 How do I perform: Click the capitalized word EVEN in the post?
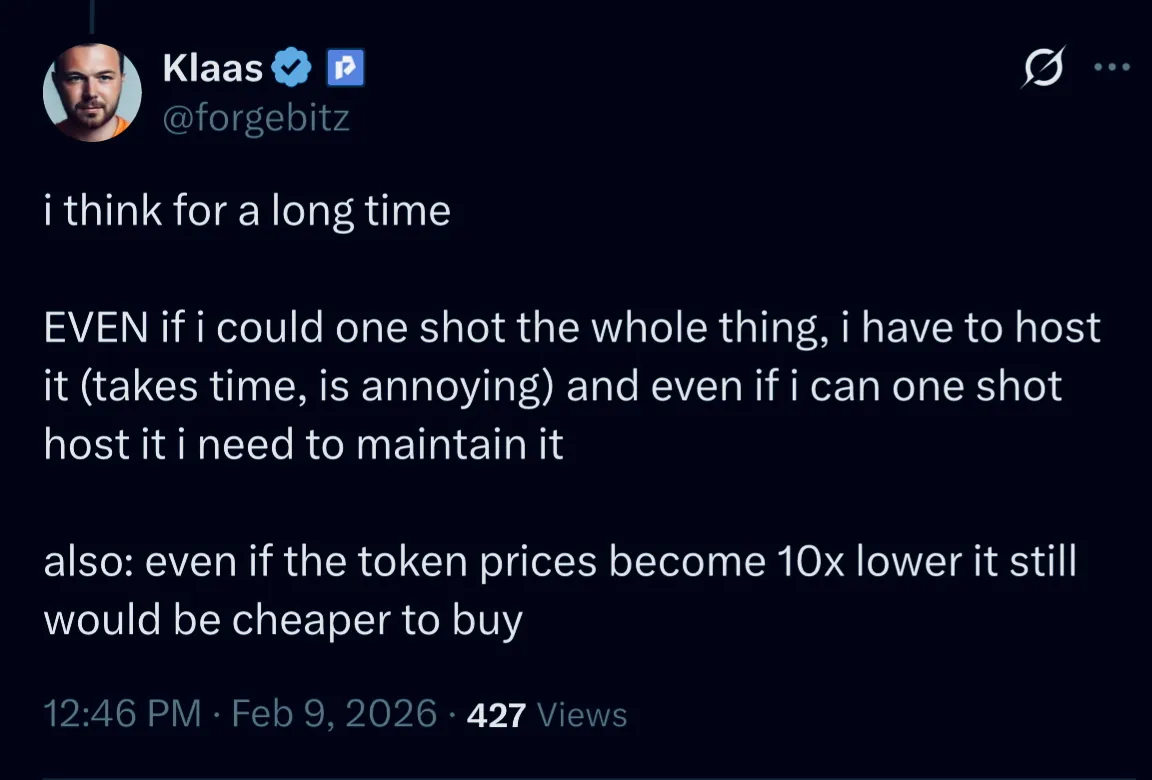point(94,328)
